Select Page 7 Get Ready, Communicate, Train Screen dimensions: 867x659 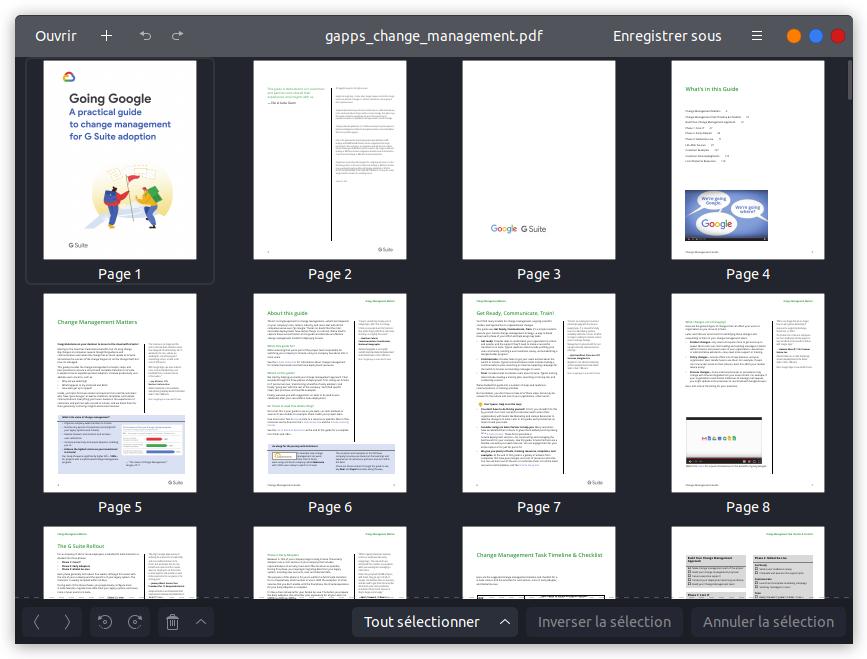(x=539, y=393)
